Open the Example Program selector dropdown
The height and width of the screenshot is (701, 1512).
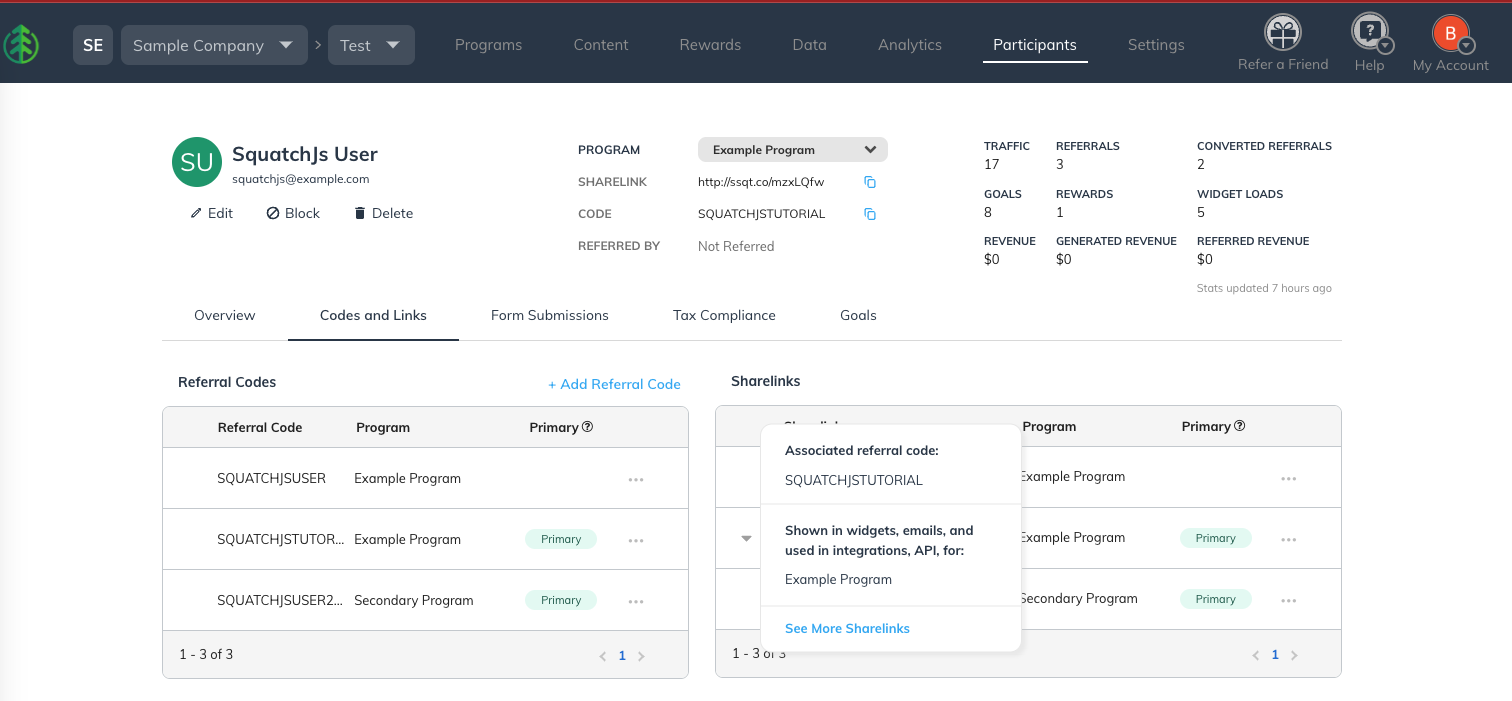click(792, 150)
